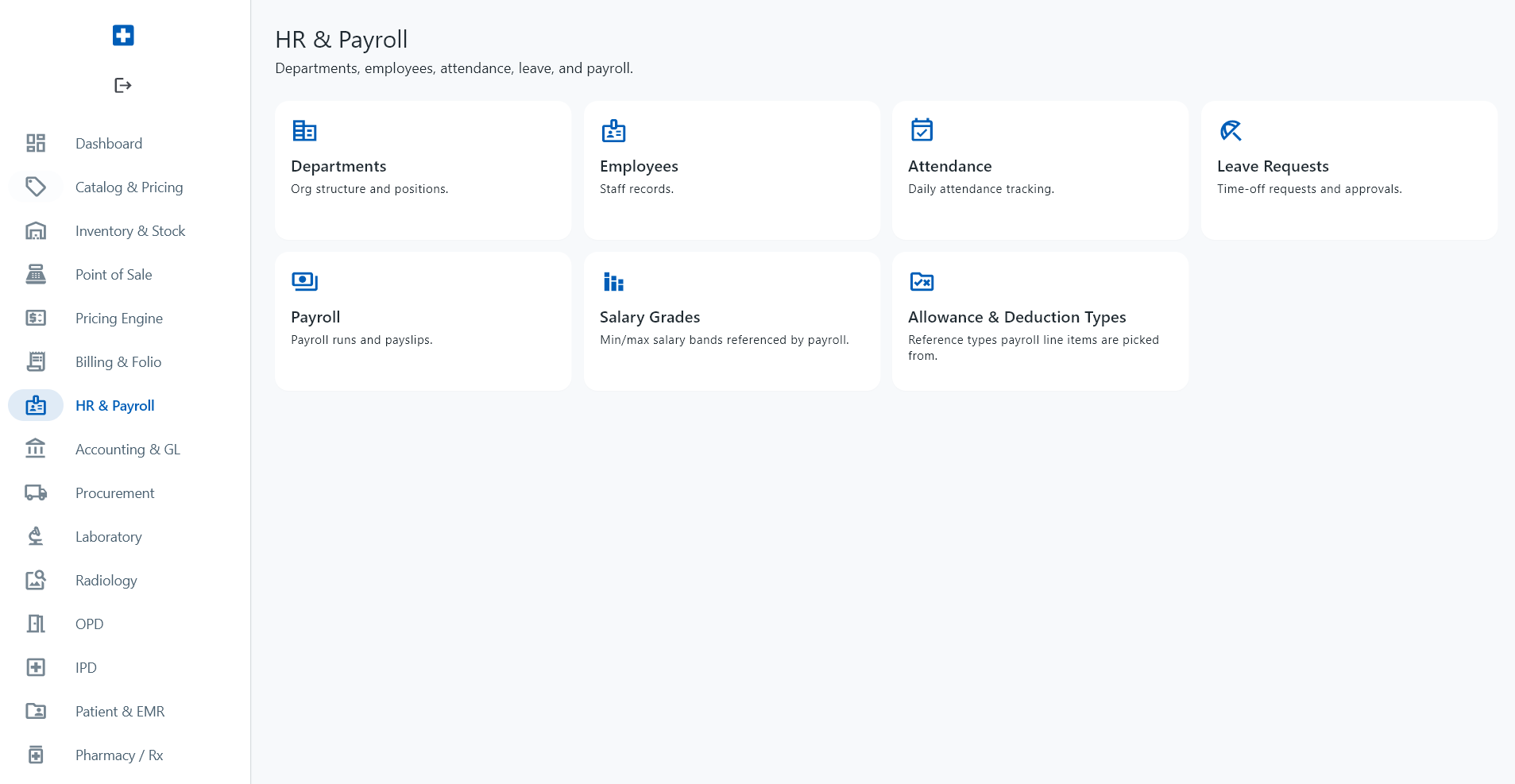Click the Billing & Folio receipt icon

pos(36,361)
